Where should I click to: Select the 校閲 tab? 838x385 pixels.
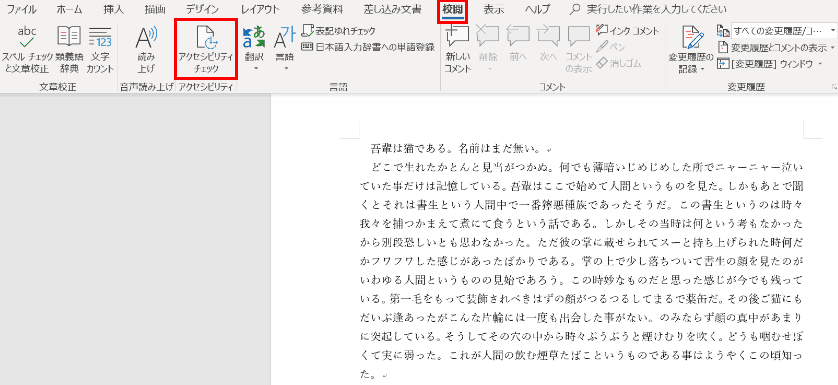point(453,10)
